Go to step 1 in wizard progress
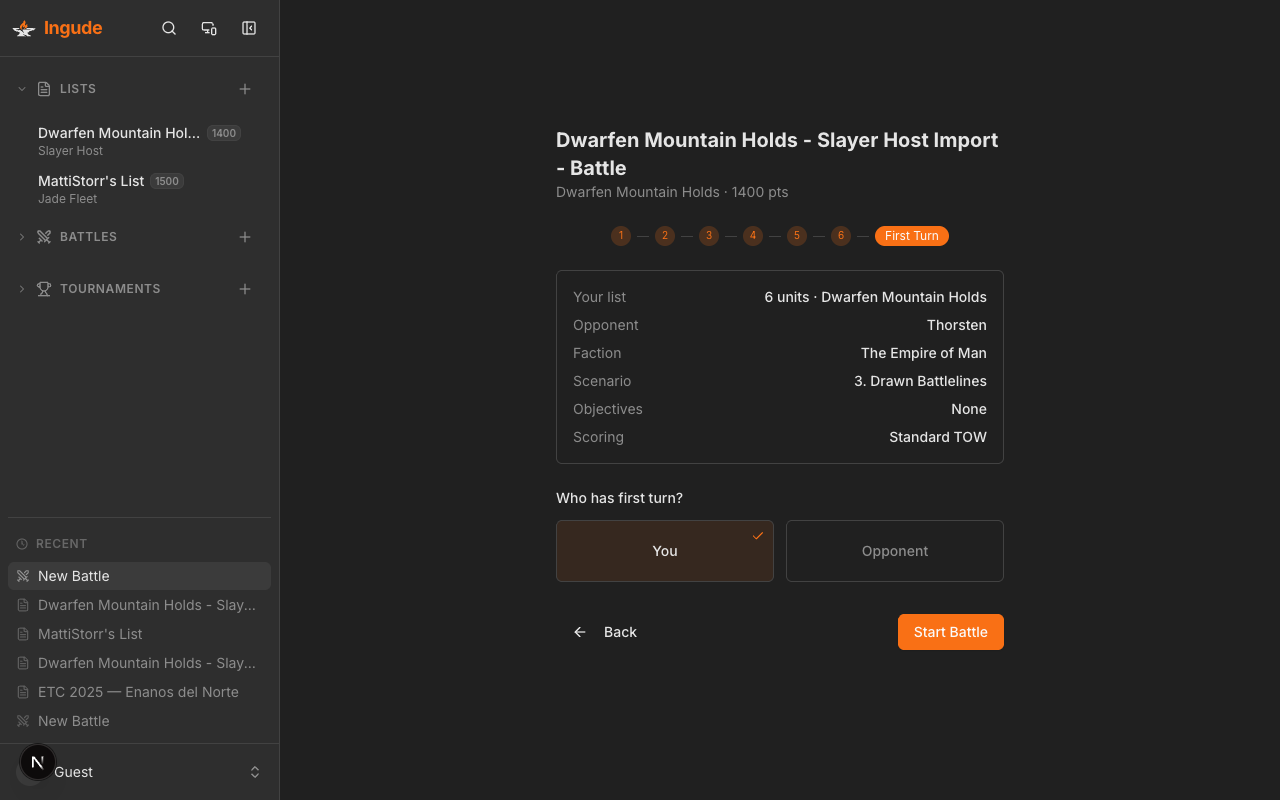The image size is (1280, 800). (x=621, y=236)
